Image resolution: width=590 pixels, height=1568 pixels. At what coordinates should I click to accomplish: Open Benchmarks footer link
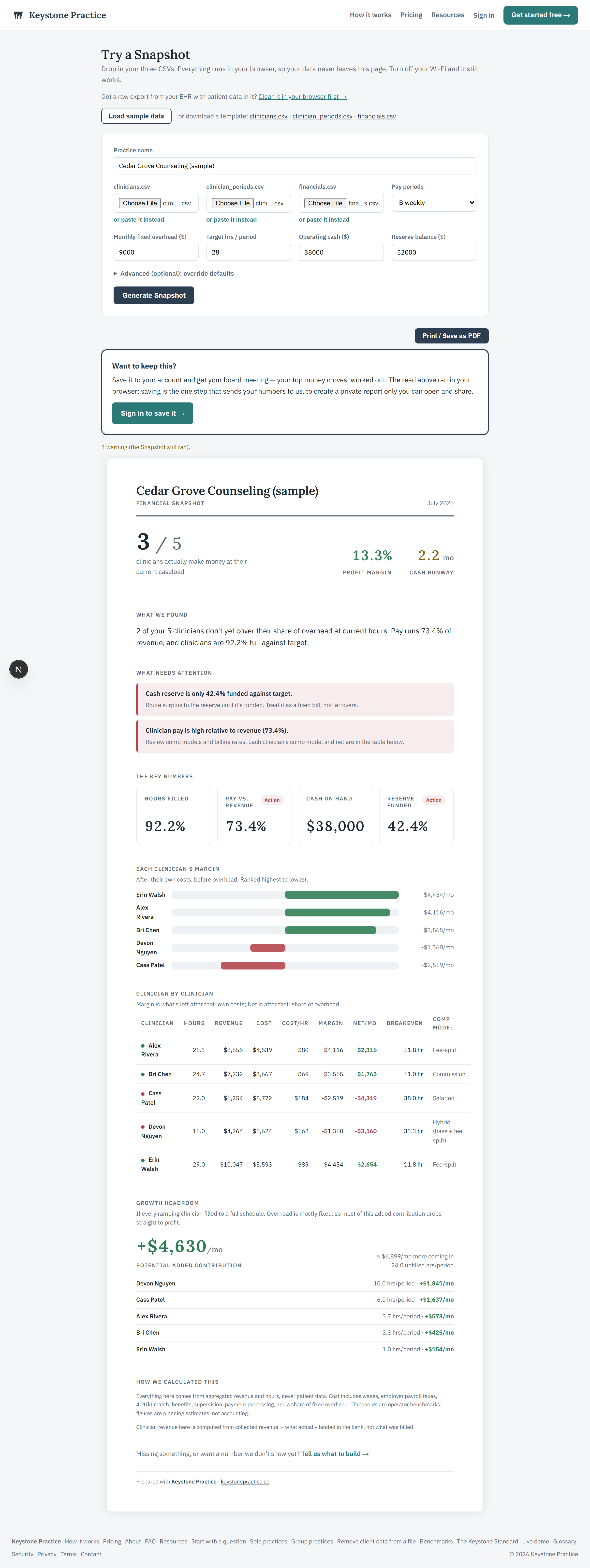click(436, 1541)
